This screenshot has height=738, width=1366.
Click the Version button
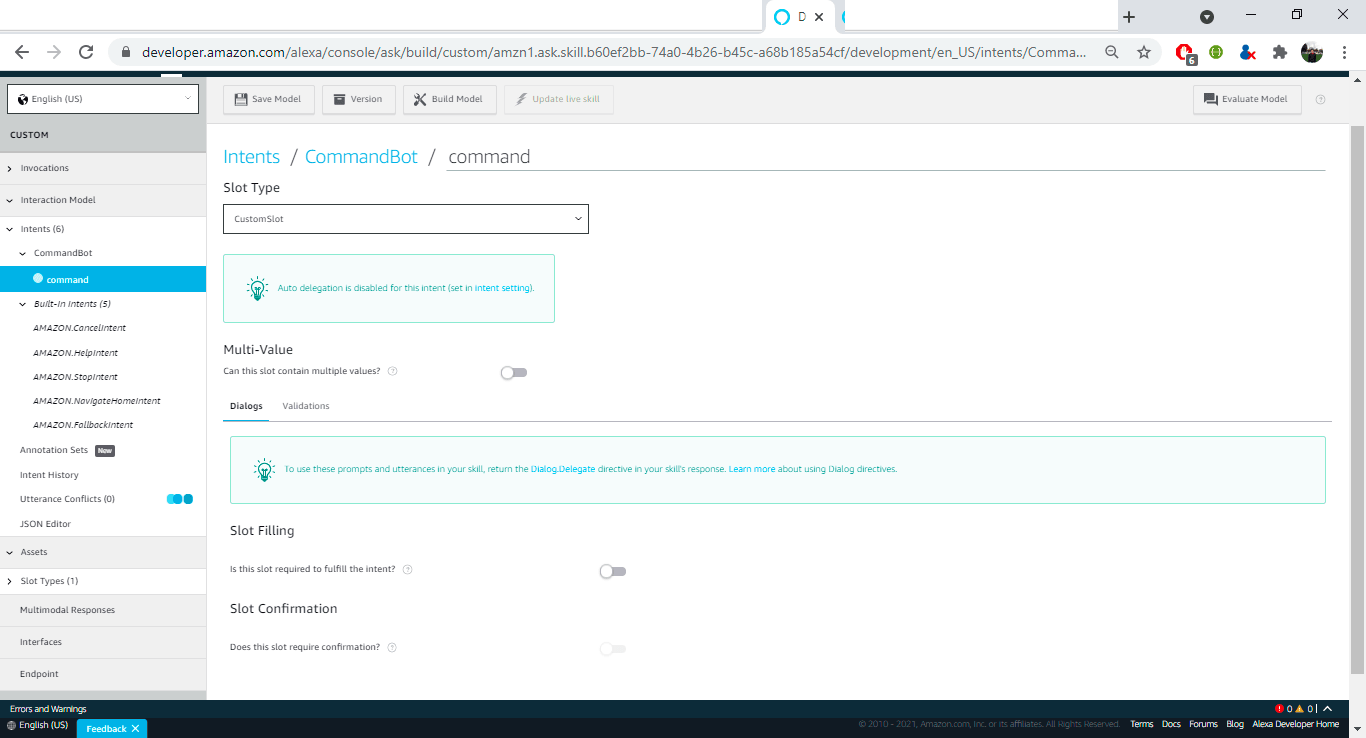[x=358, y=99]
